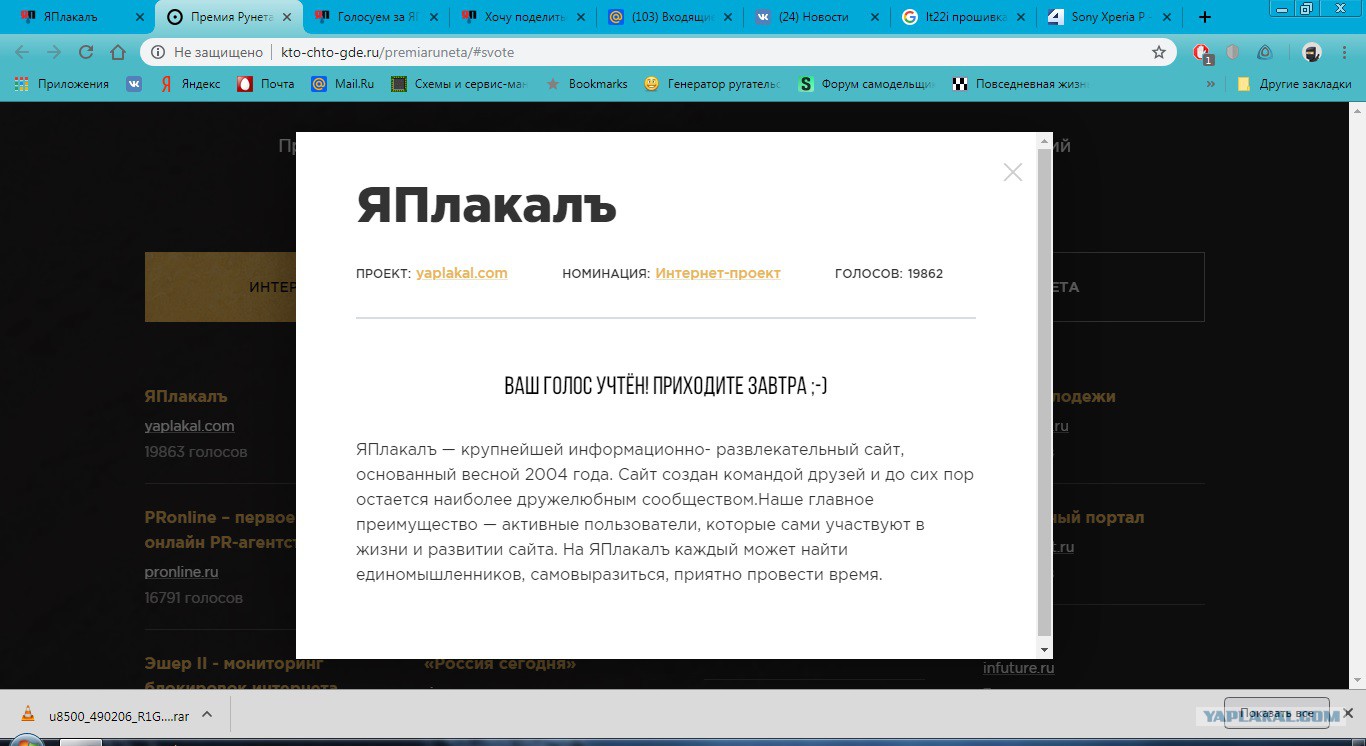This screenshot has height=746, width=1366.
Task: Open the VK bookmark icon
Action: click(134, 84)
